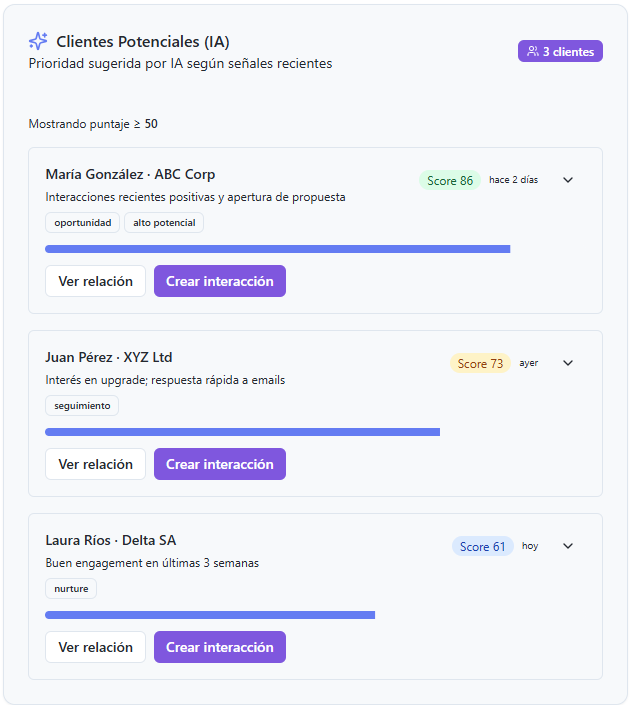Select the oportunidad tag

83,223
